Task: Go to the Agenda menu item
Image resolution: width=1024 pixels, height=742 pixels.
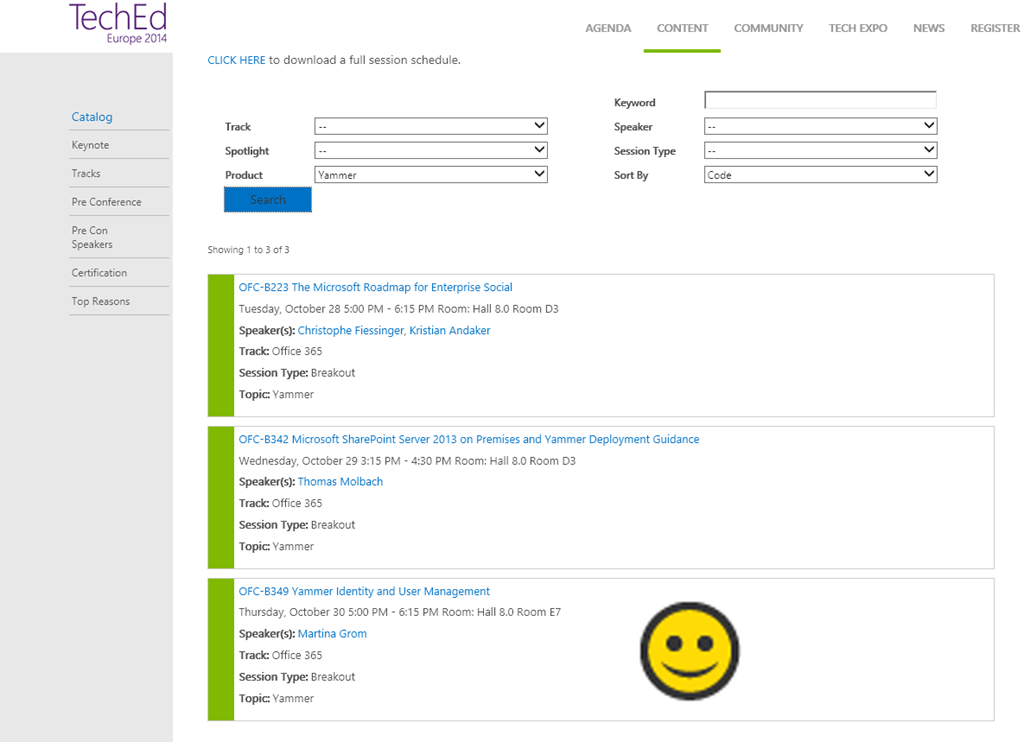Action: [608, 28]
